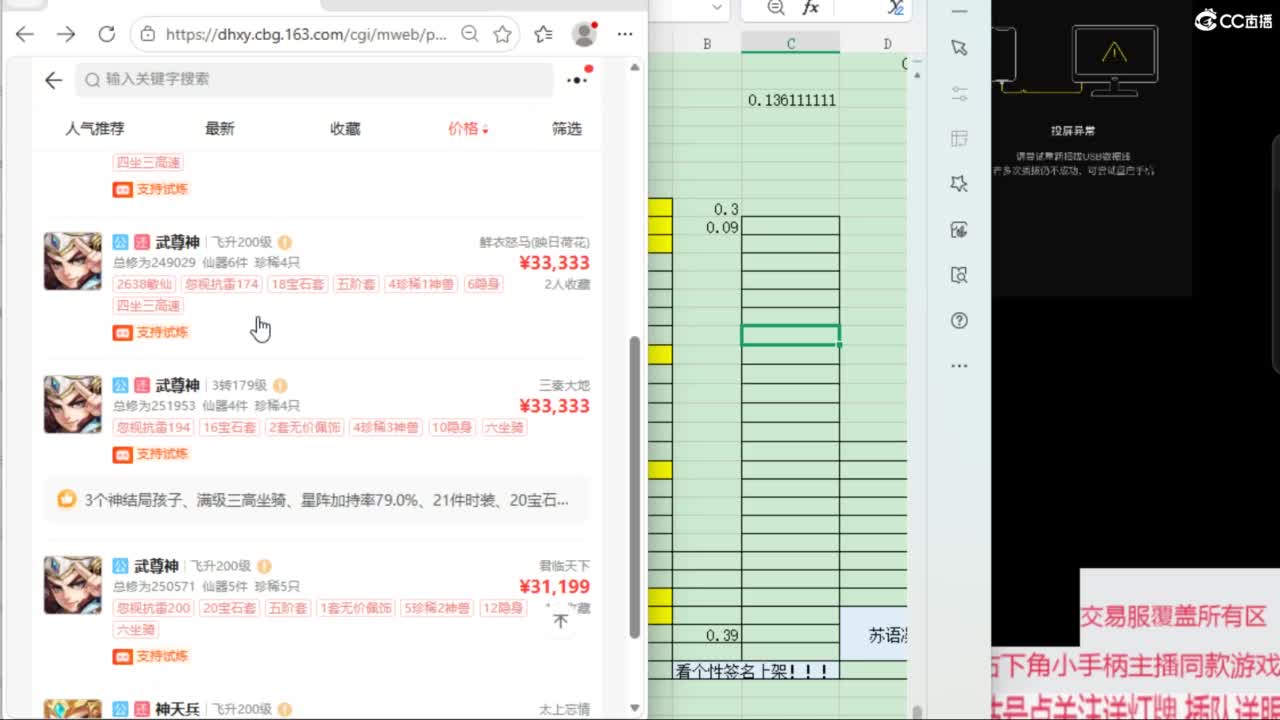Viewport: 1280px width, 720px height.
Task: Click the spreadsheet zoom-out magnifier icon
Action: (775, 8)
